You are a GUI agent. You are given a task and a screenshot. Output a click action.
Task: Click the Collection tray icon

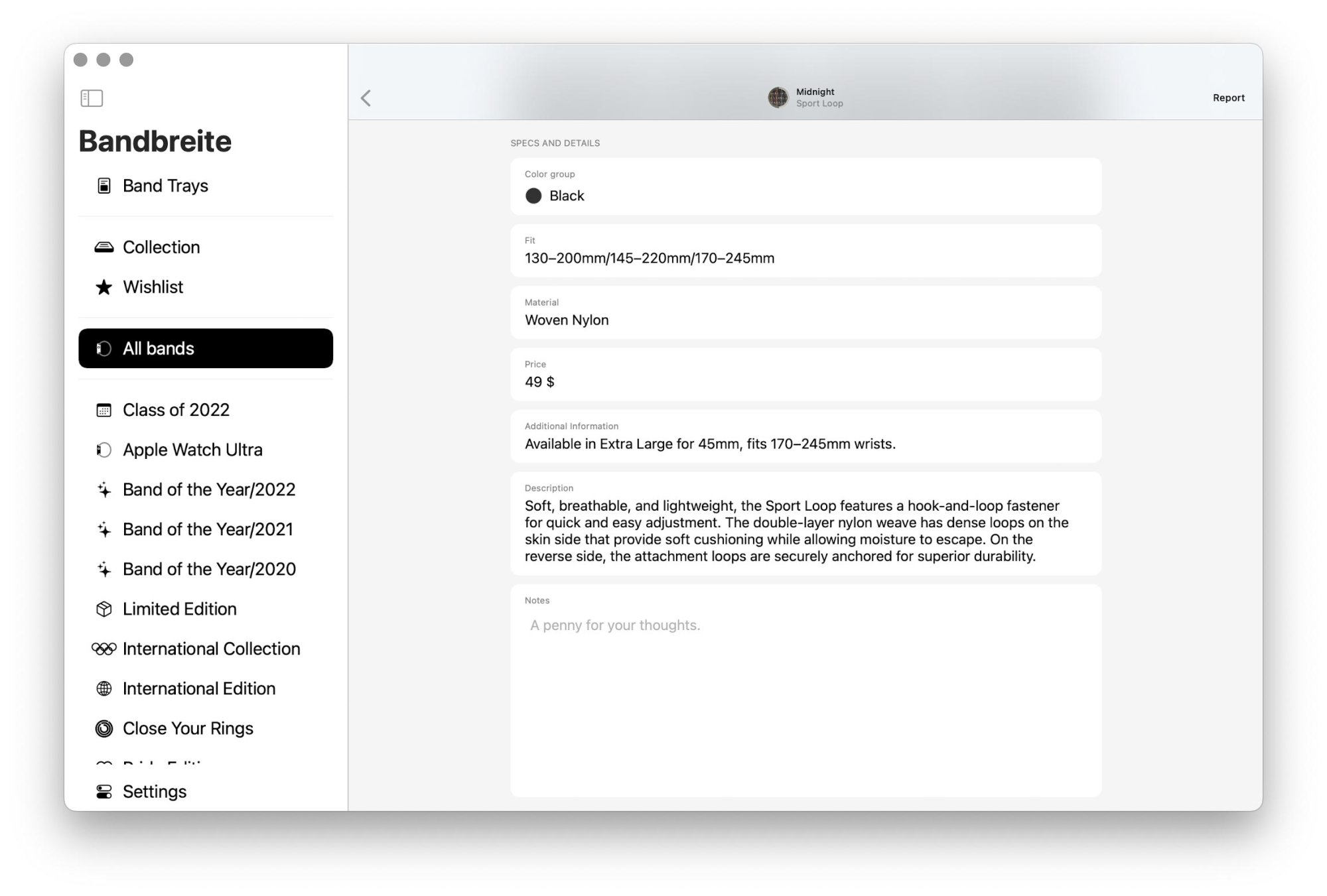(104, 247)
